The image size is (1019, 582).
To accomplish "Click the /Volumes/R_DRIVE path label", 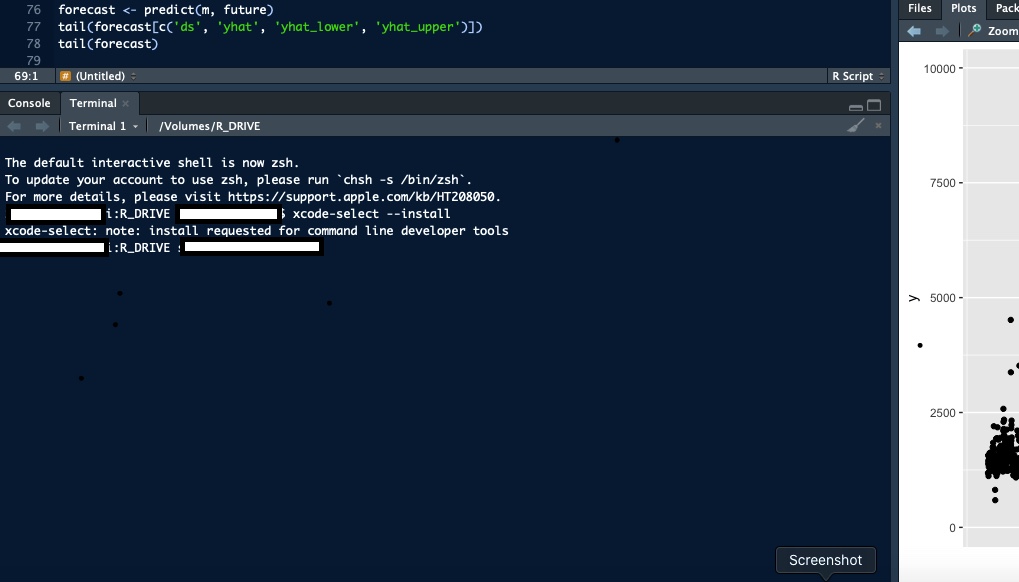I will [x=209, y=126].
